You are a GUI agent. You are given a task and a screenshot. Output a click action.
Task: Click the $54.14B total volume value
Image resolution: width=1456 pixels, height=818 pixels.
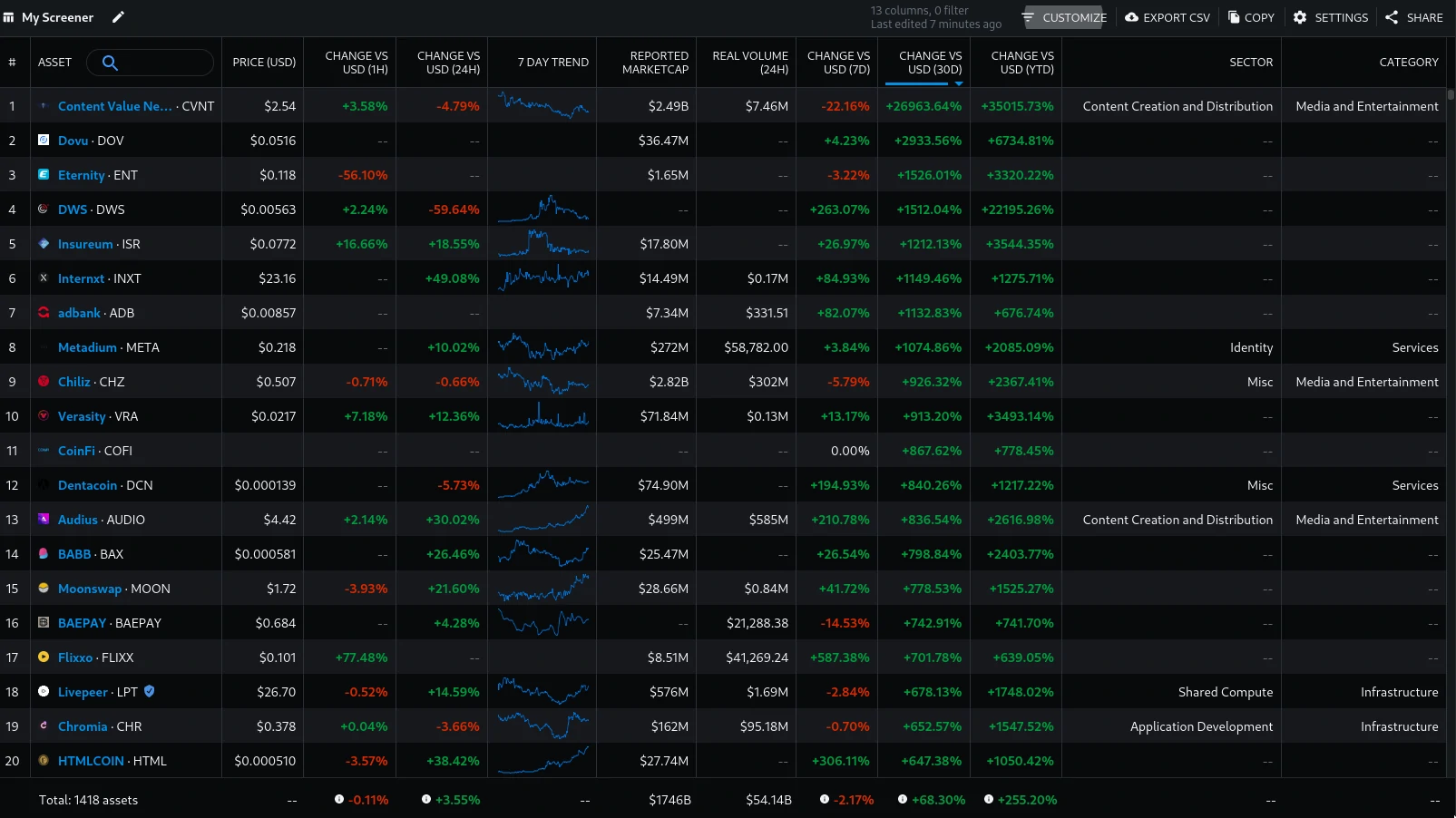(x=768, y=800)
